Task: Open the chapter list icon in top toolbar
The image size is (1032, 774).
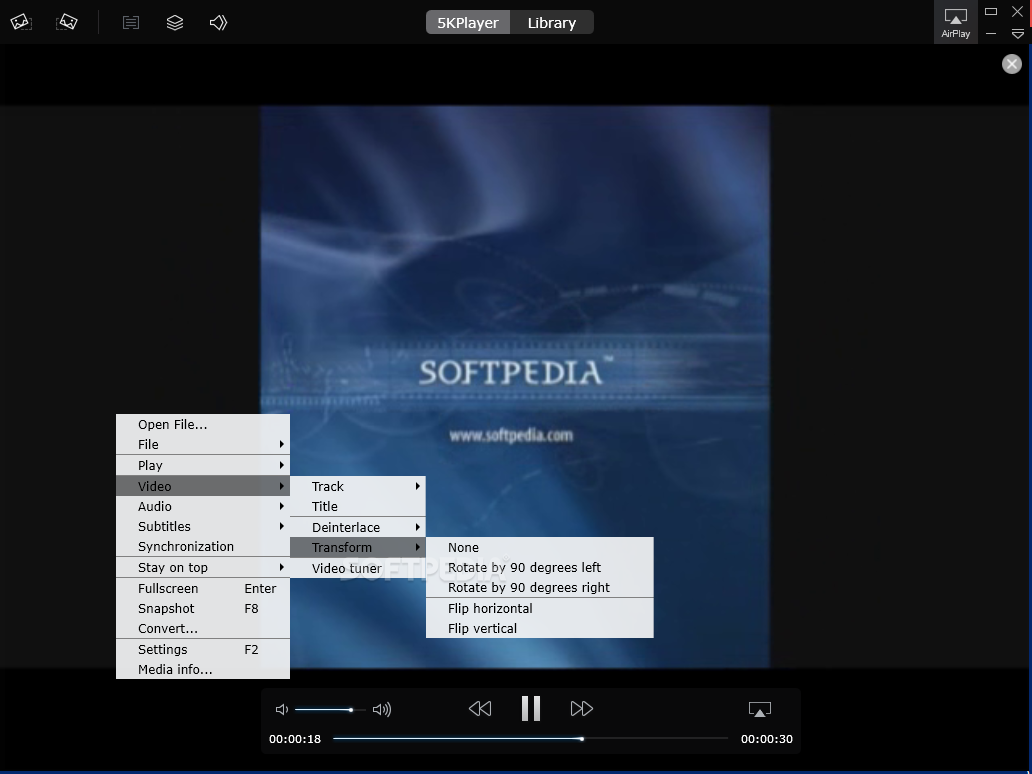Action: coord(131,23)
